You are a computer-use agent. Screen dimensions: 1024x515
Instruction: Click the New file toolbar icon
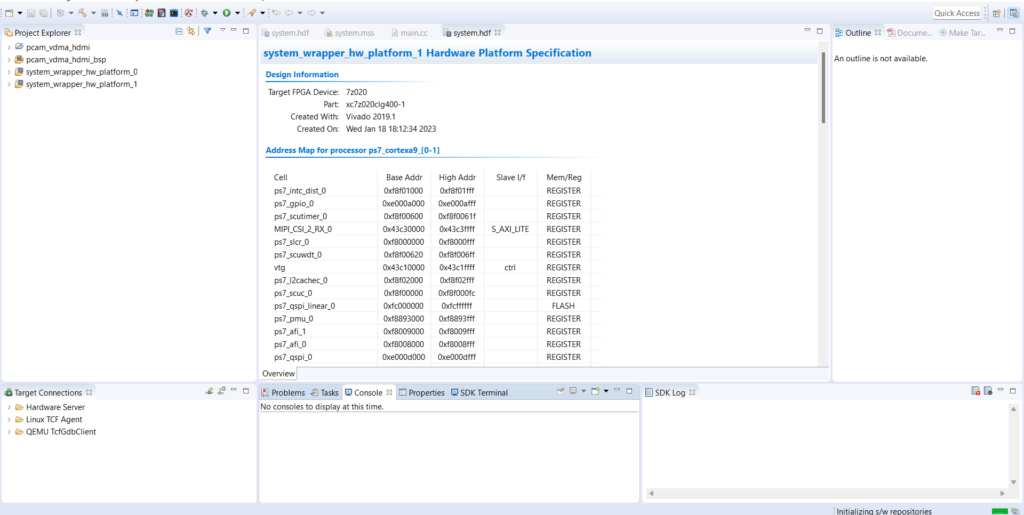(x=8, y=13)
